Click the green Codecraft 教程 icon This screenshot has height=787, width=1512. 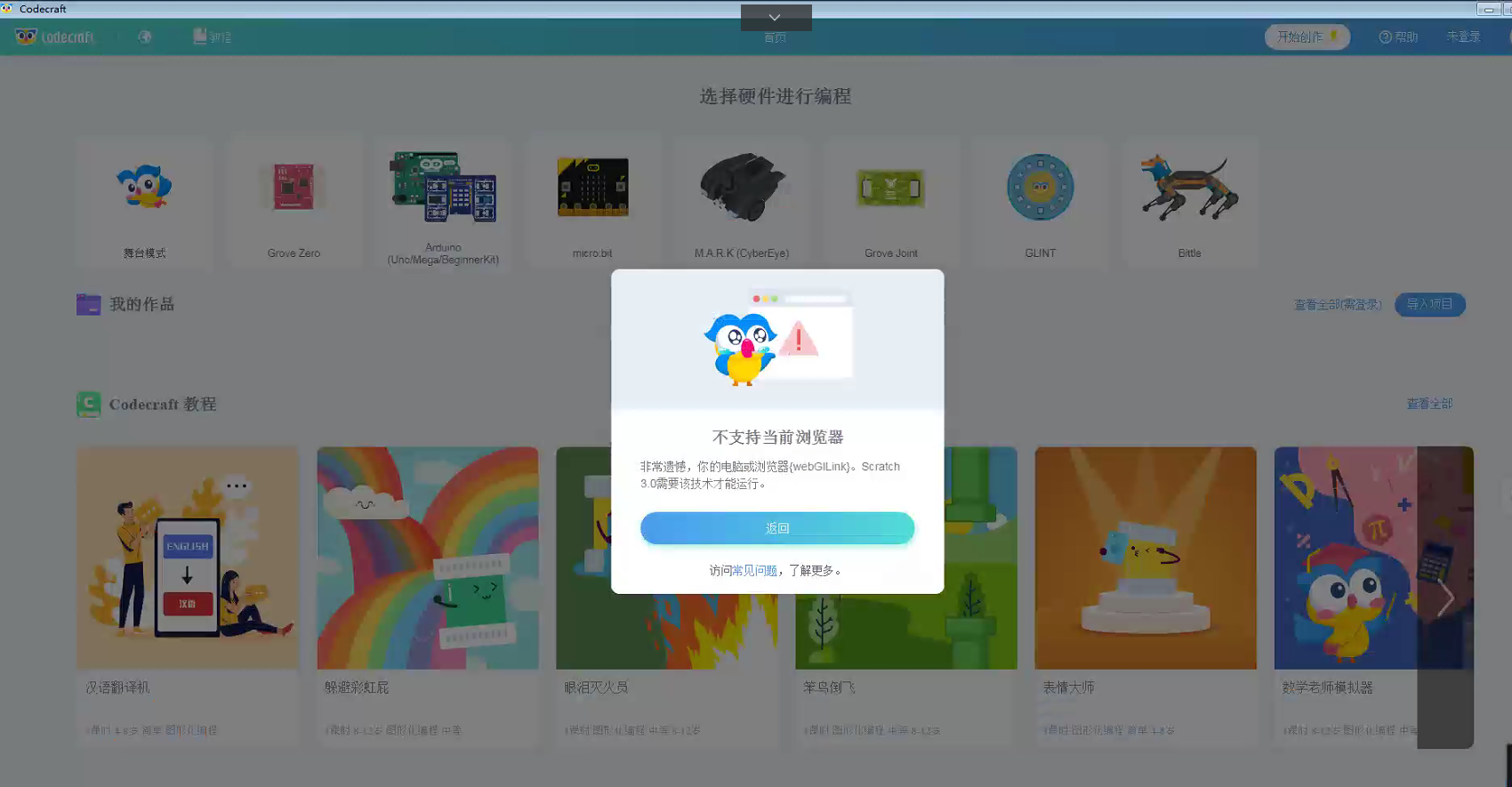pos(88,404)
